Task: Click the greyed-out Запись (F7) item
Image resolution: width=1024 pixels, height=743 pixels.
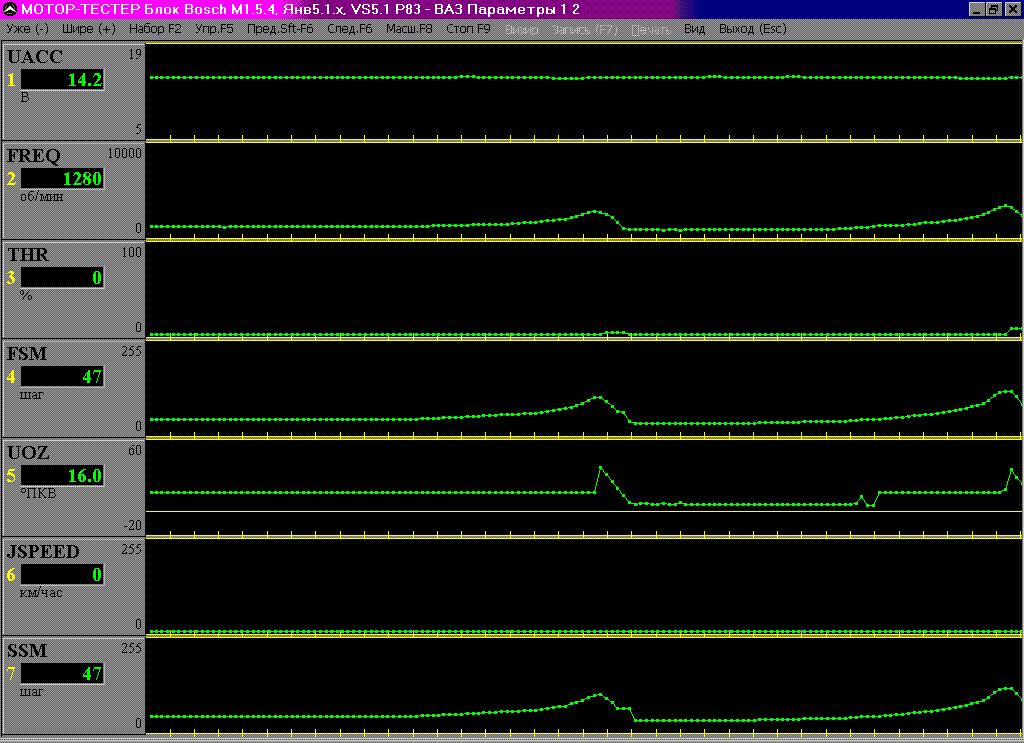Action: (x=584, y=29)
